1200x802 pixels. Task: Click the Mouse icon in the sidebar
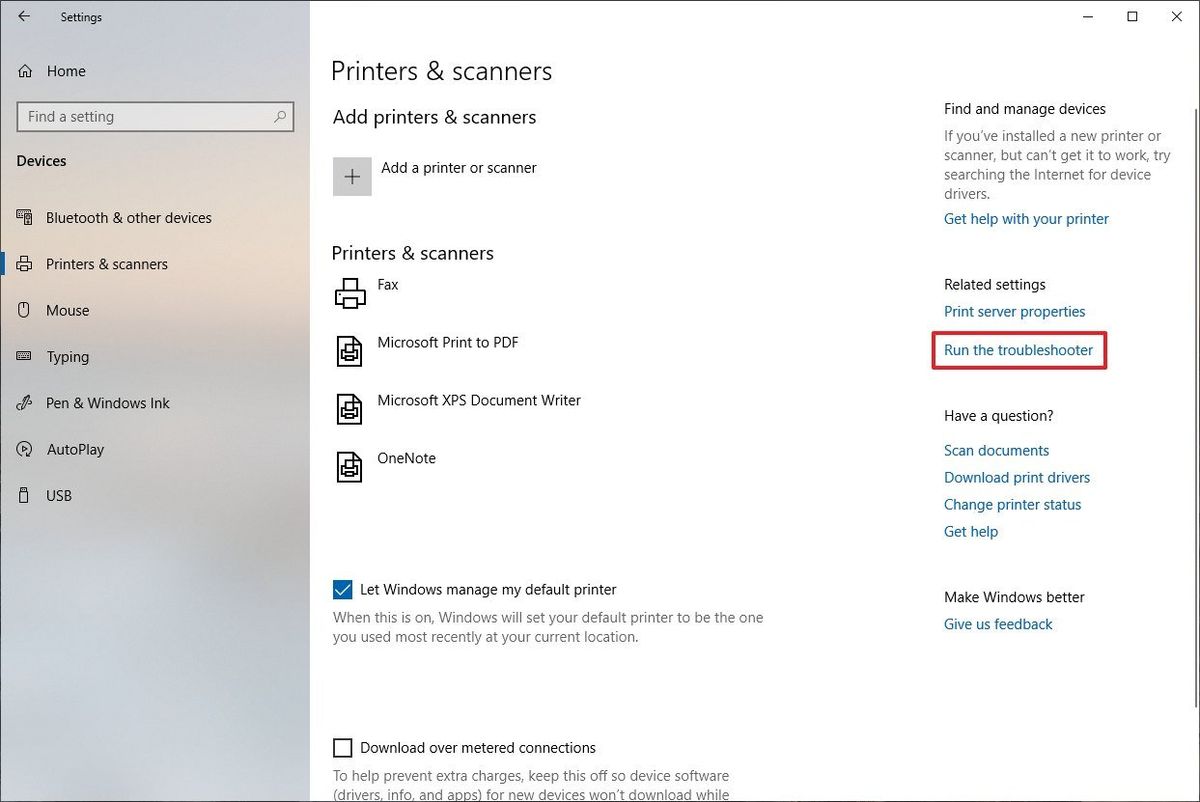tap(24, 310)
